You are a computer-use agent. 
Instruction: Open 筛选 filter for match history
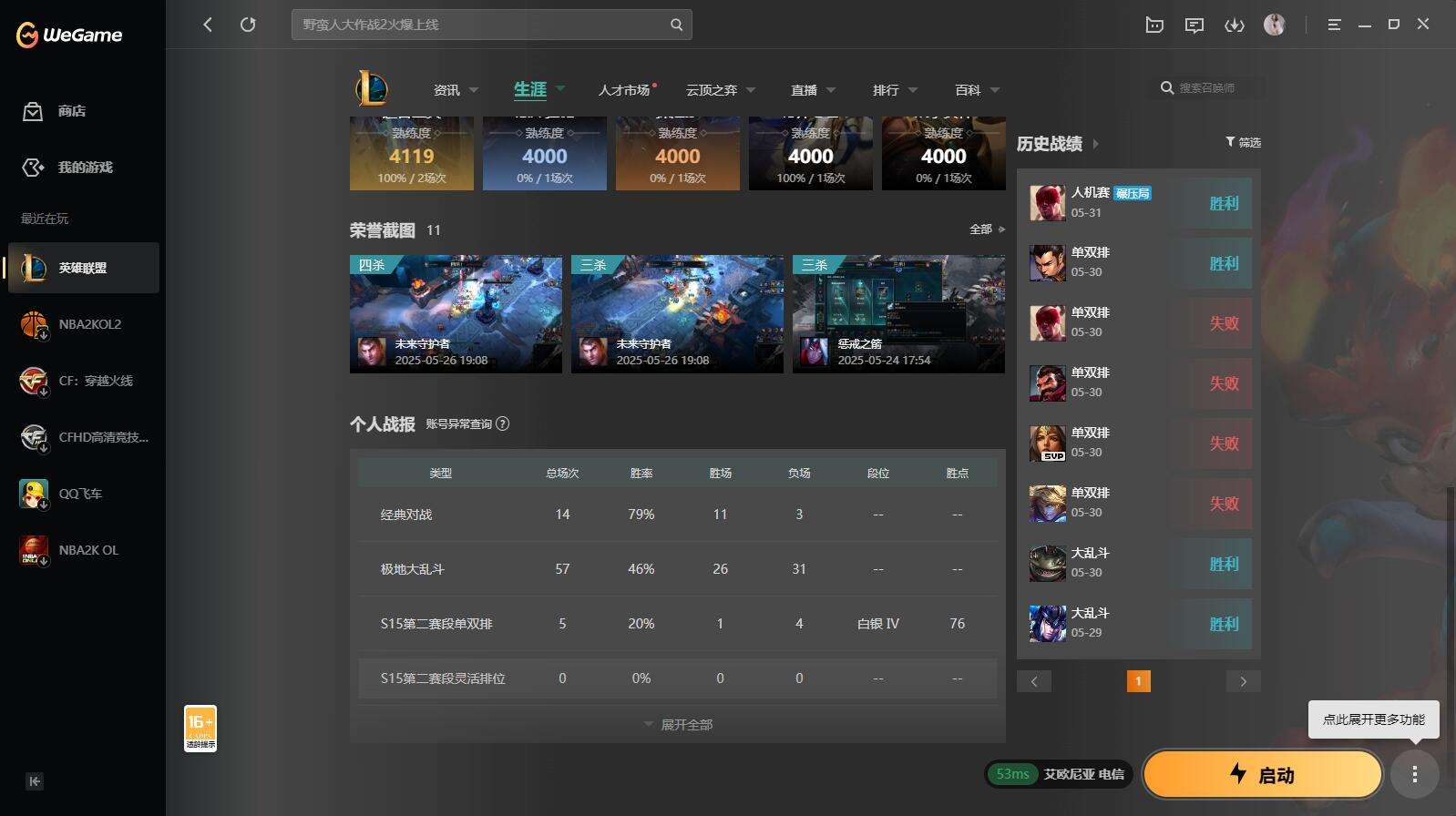click(1243, 142)
